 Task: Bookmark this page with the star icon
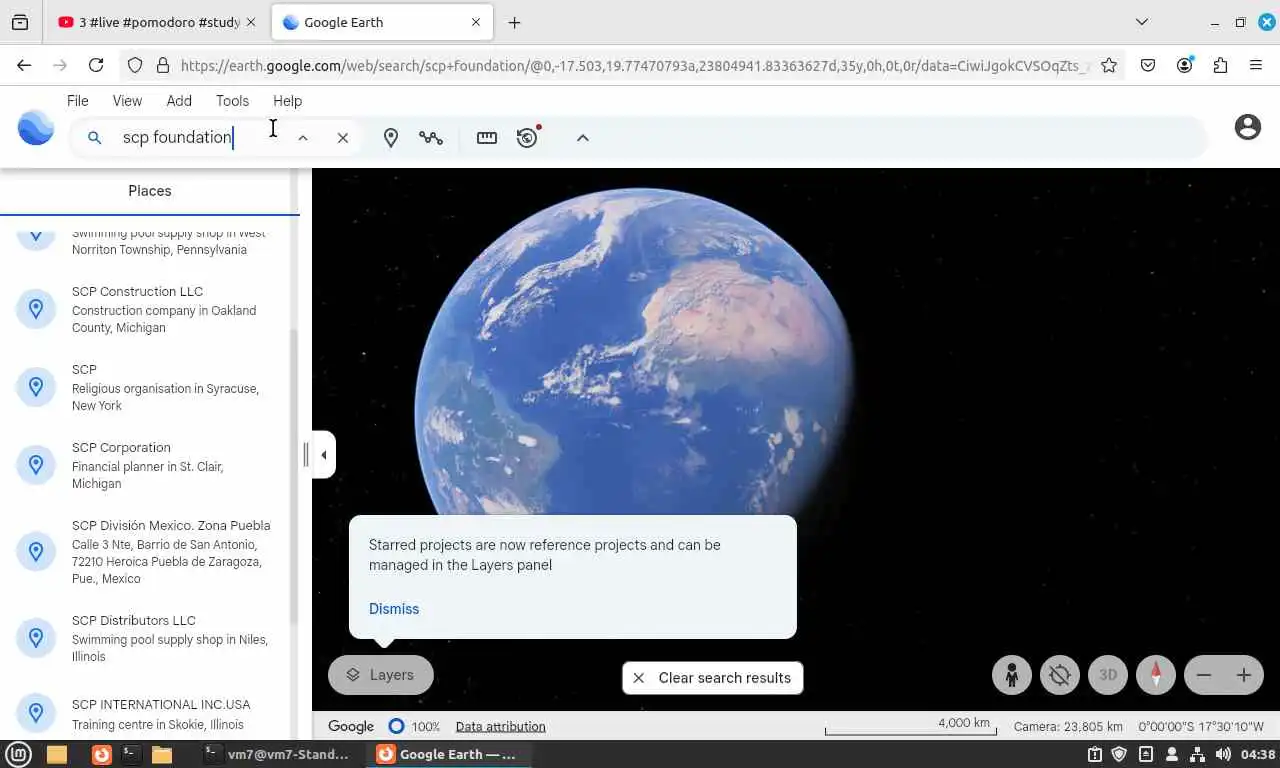coord(1109,65)
